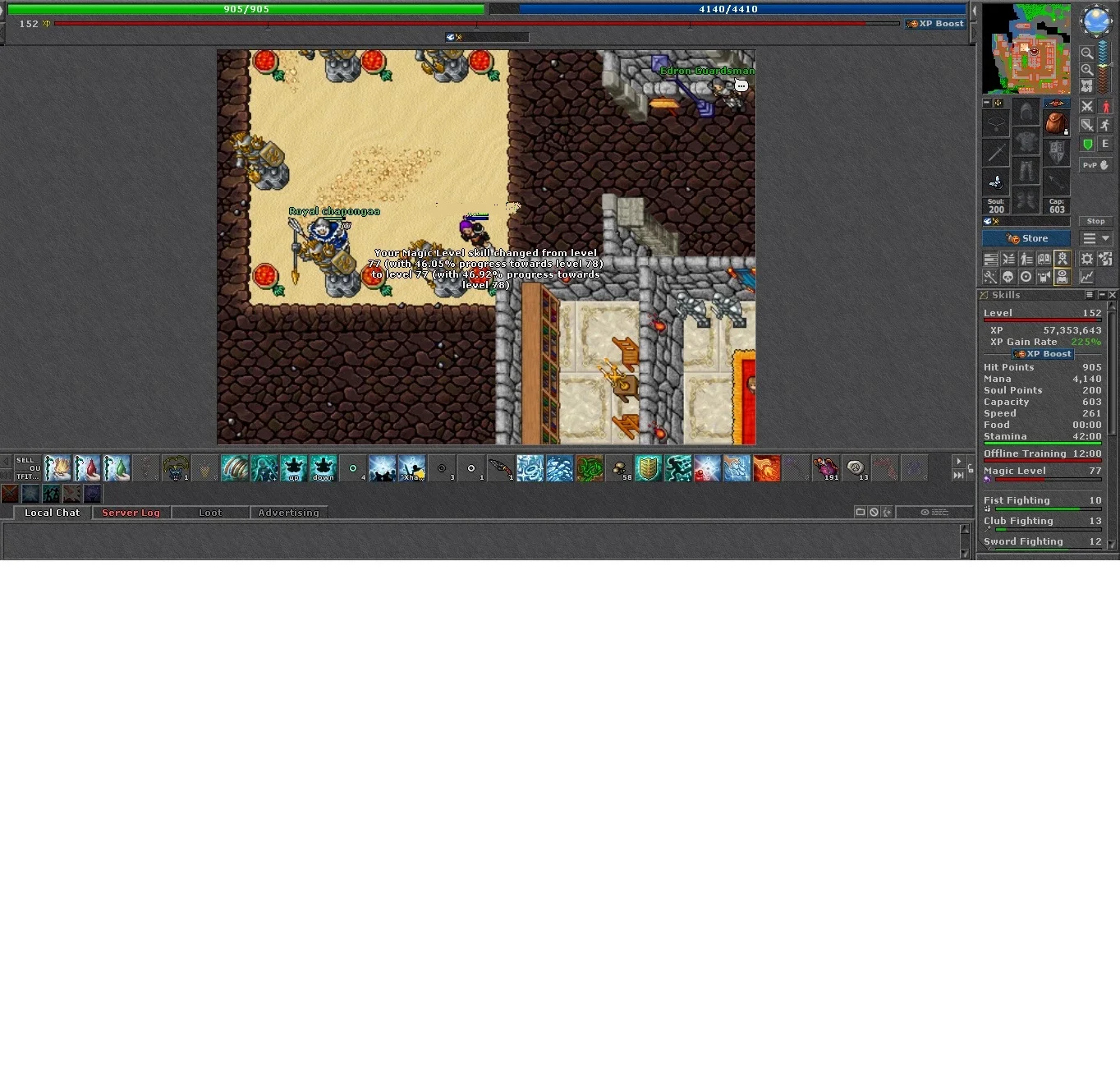
Task: Show previous action bar page arrow
Action: [7, 462]
